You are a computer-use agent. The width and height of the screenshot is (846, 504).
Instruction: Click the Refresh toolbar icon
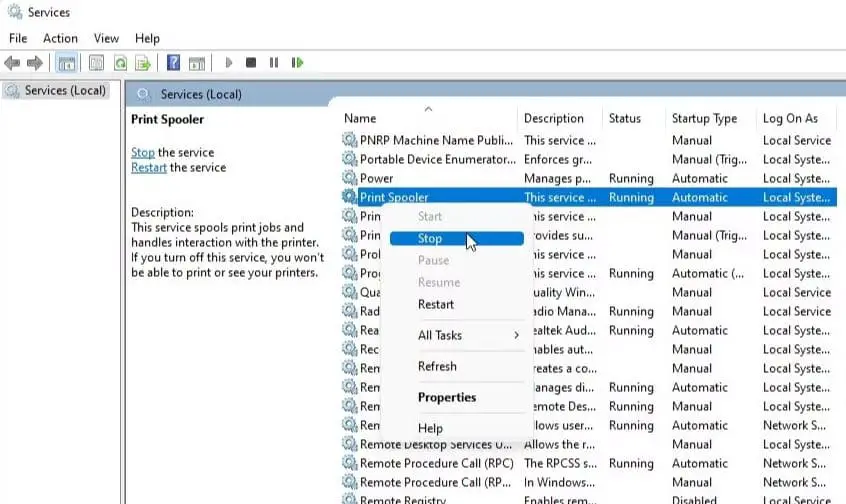(x=120, y=63)
